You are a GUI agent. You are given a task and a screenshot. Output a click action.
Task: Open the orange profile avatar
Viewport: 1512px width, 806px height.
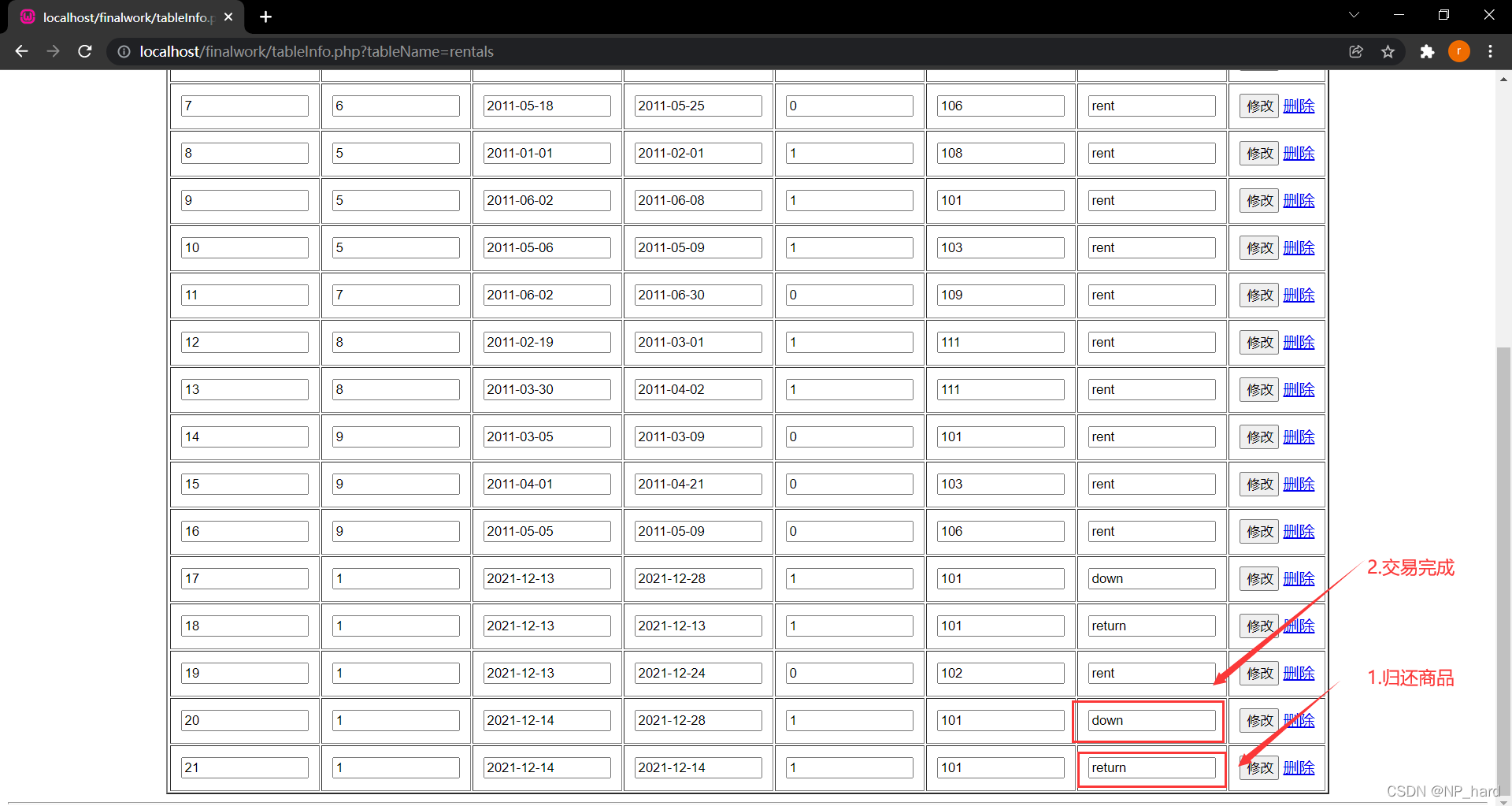coord(1458,51)
